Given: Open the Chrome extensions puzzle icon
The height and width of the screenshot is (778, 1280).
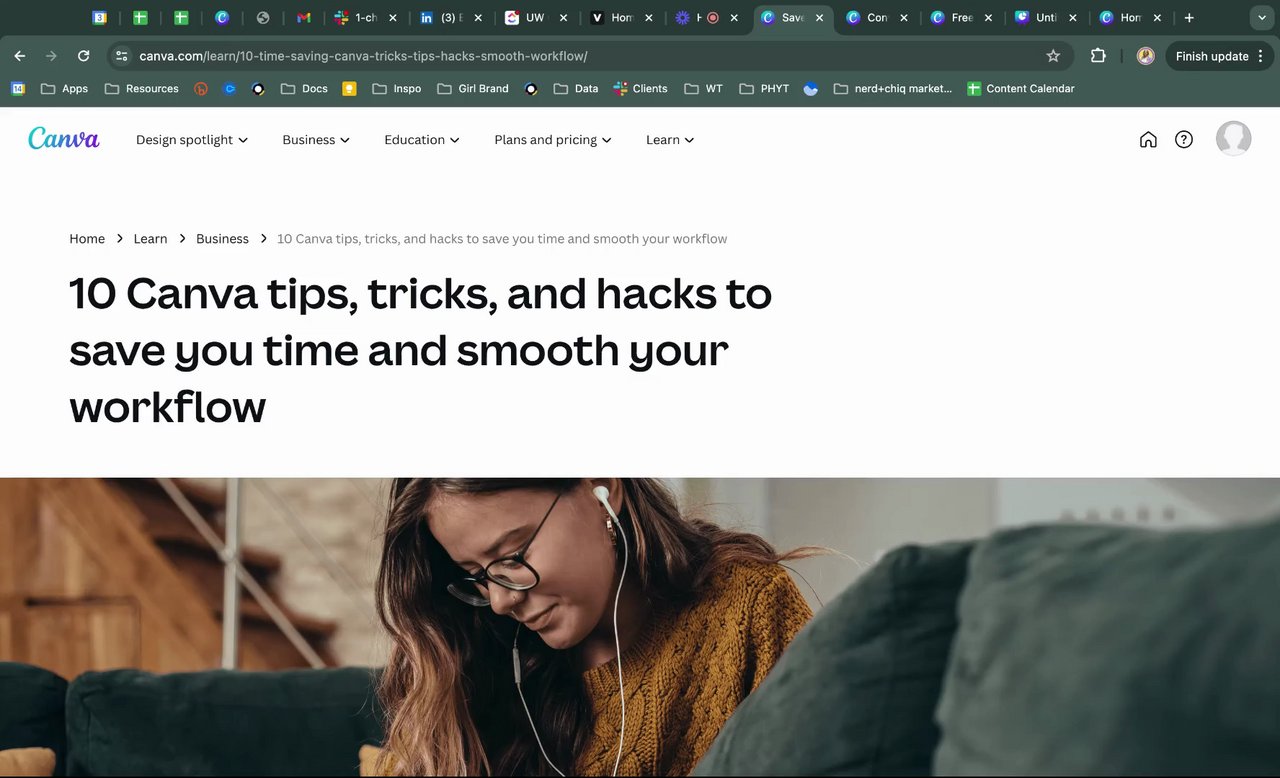Looking at the screenshot, I should (1098, 56).
